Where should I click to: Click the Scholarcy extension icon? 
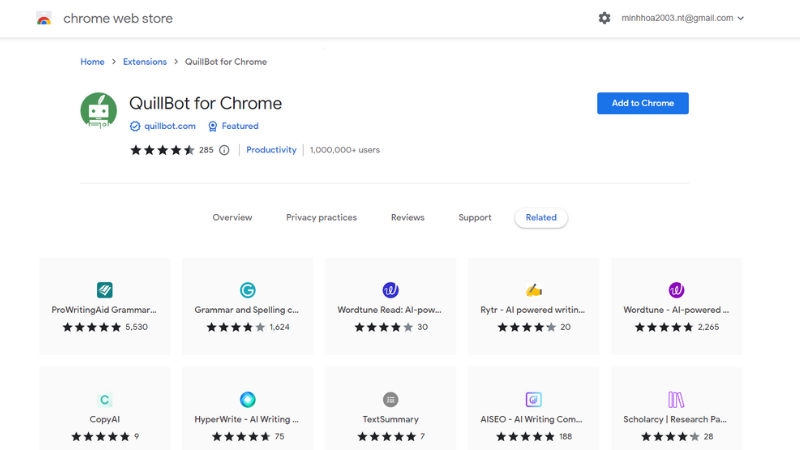pyautogui.click(x=676, y=400)
